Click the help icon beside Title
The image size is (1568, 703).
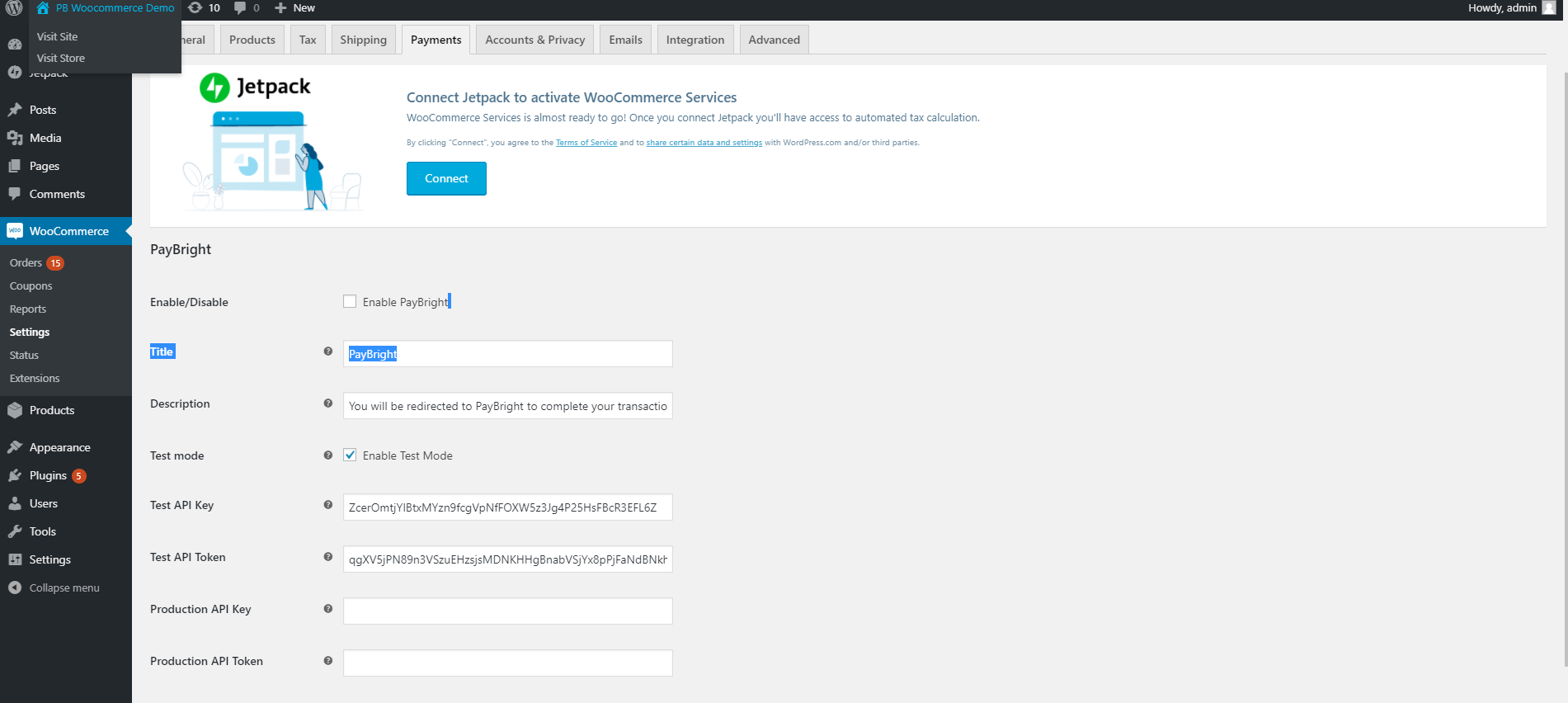point(328,351)
